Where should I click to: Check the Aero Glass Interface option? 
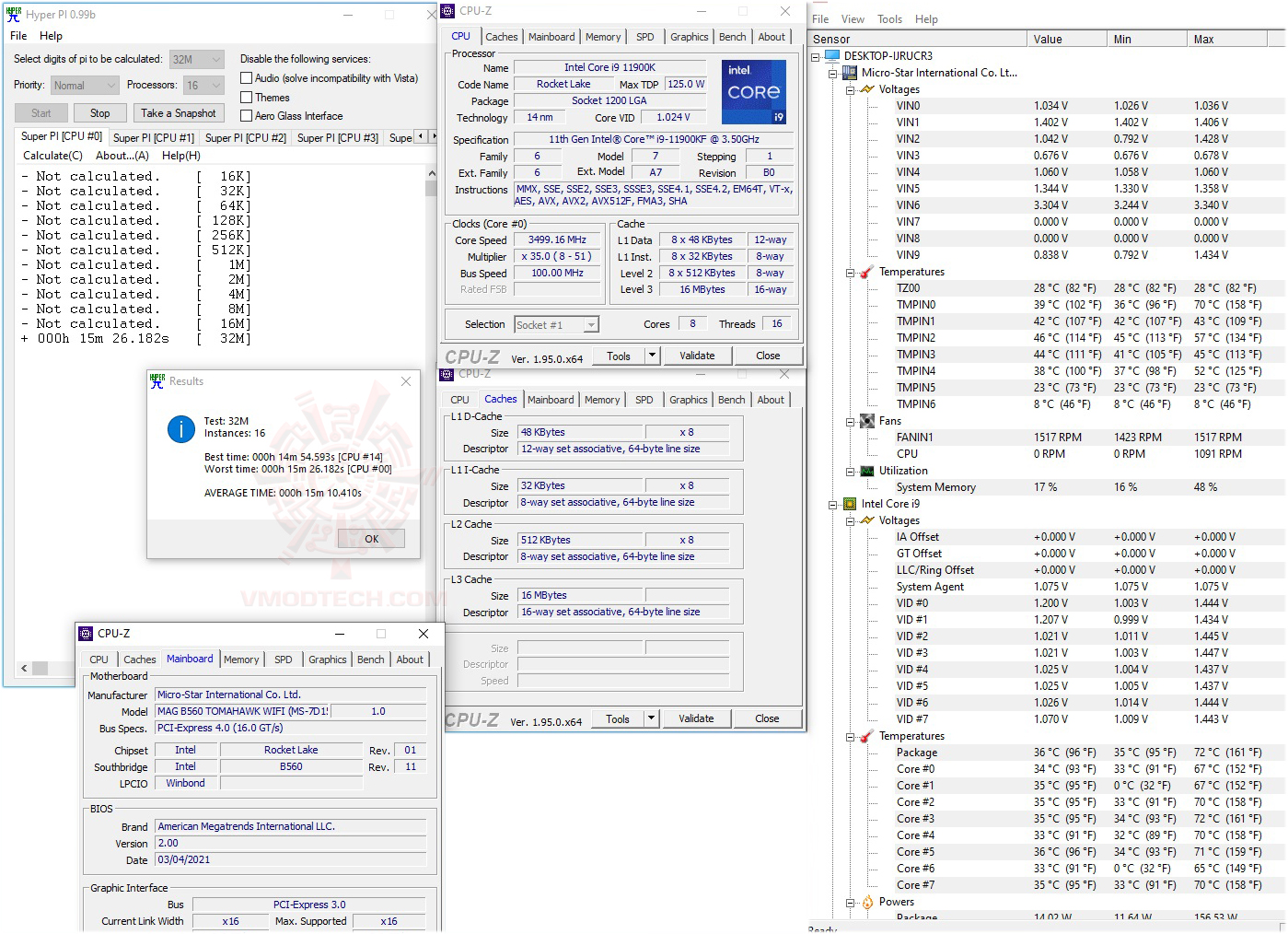point(246,116)
